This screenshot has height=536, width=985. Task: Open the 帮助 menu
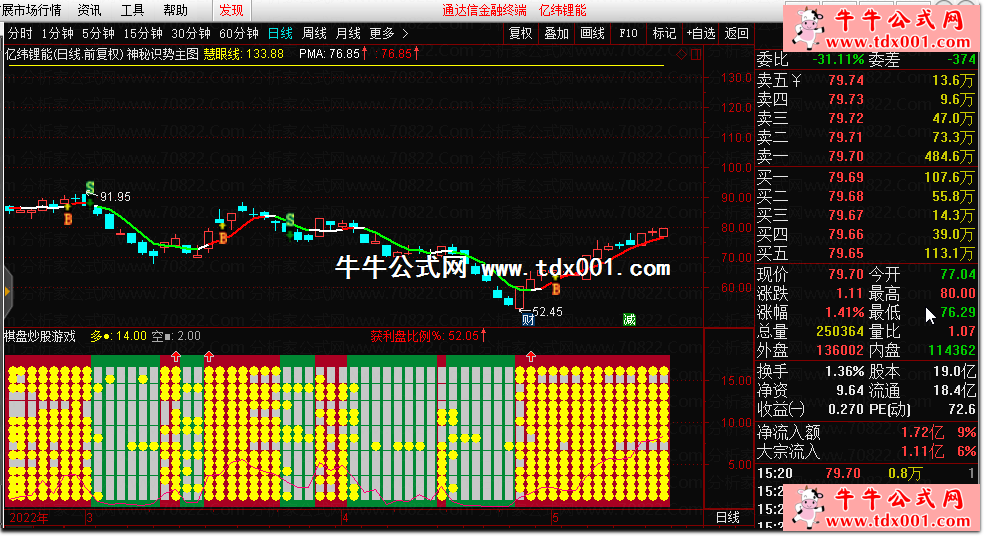[x=175, y=10]
